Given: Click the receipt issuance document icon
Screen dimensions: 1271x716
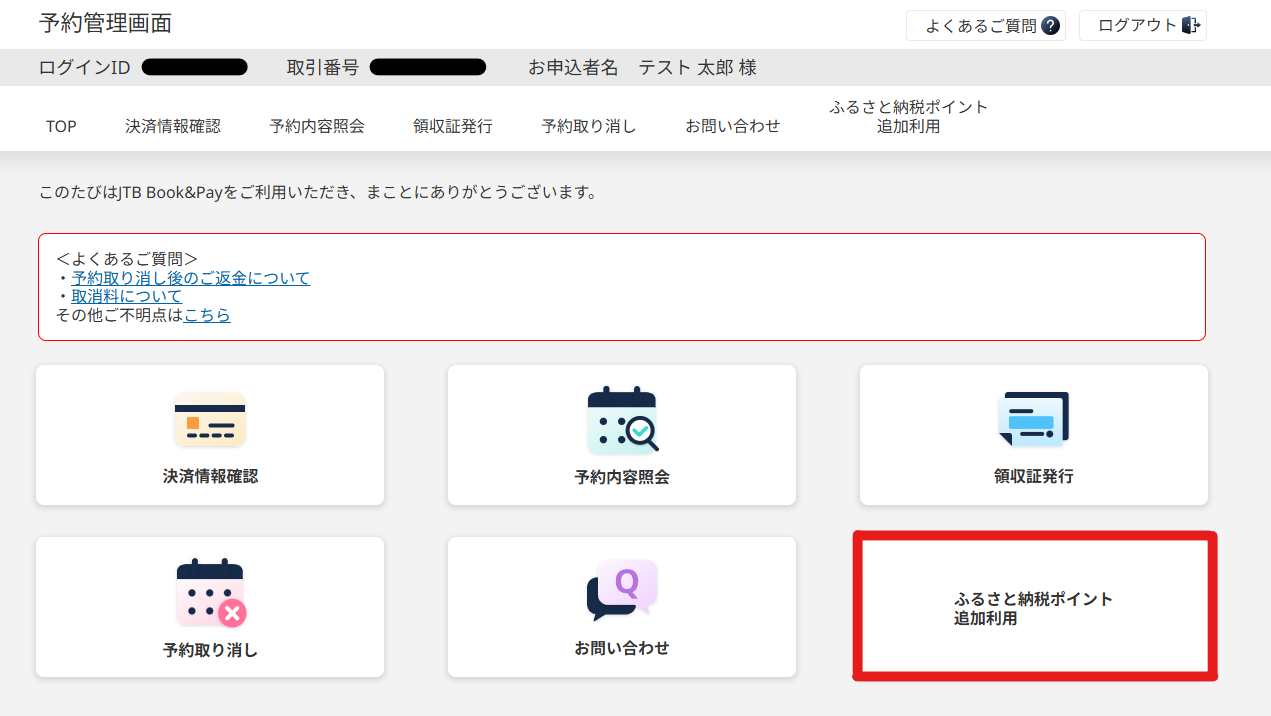Looking at the screenshot, I should click(x=1034, y=419).
